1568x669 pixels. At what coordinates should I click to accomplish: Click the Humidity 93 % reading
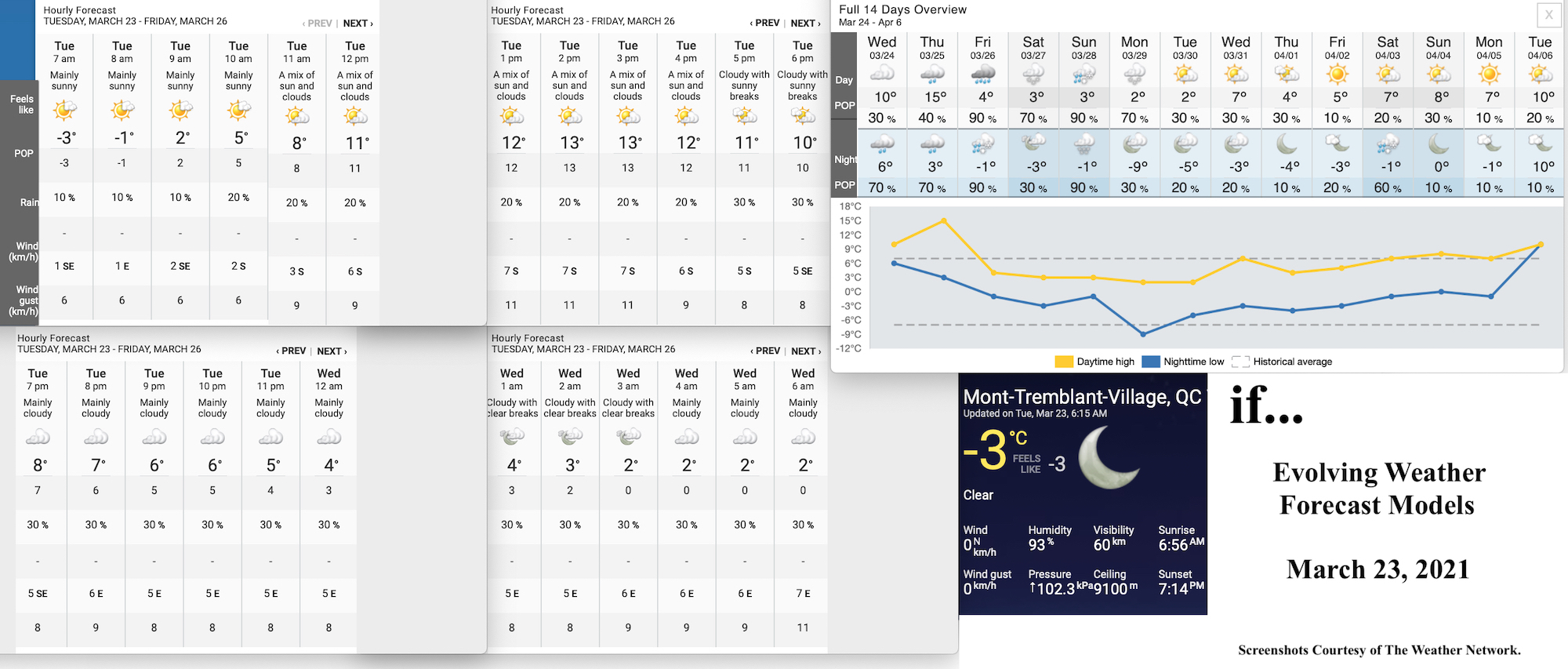[x=1042, y=544]
